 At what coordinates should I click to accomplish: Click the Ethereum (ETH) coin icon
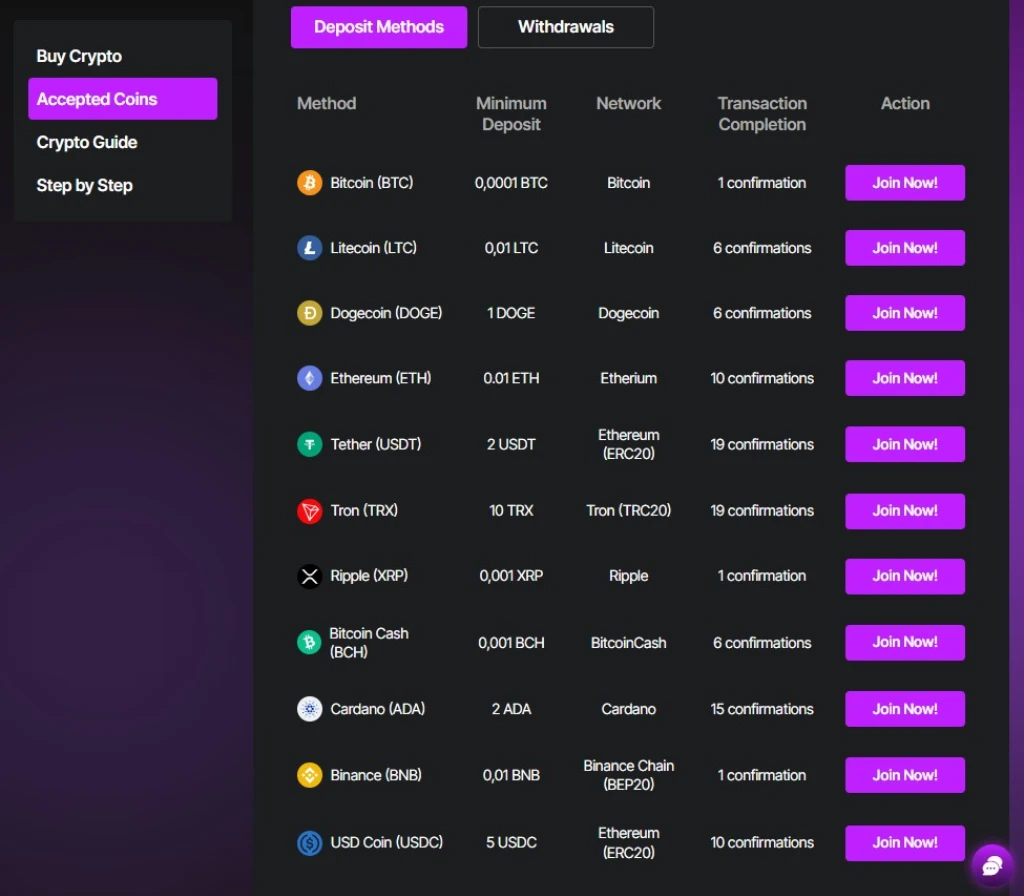[x=310, y=378]
